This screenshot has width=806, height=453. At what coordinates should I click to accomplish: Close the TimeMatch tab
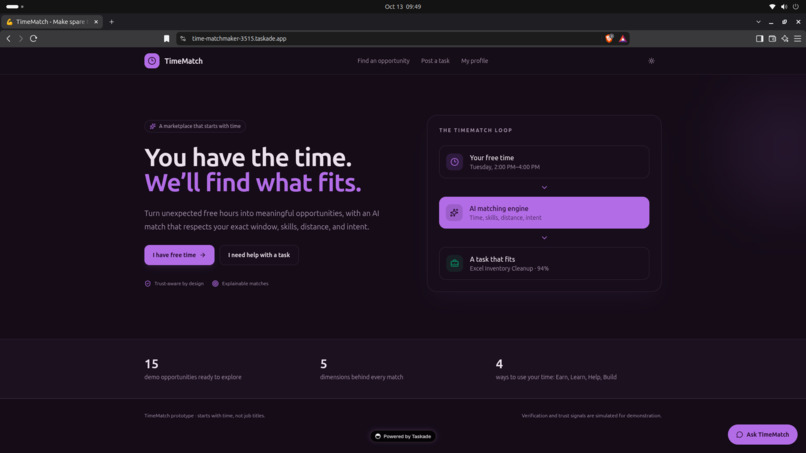96,22
